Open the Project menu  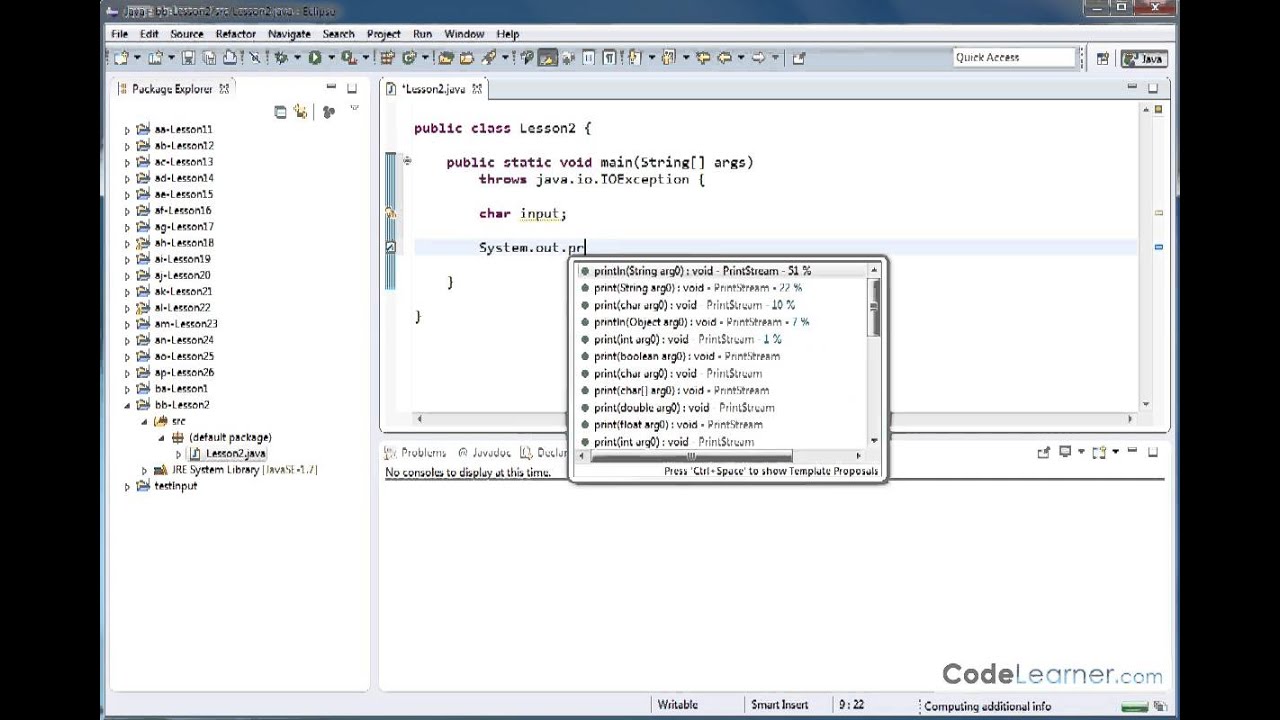point(383,34)
